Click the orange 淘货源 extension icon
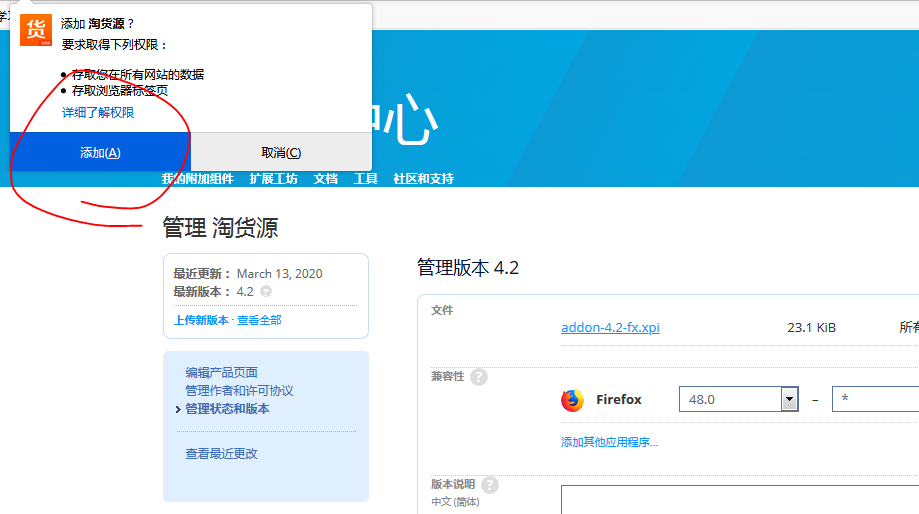The image size is (919, 514). click(x=36, y=30)
